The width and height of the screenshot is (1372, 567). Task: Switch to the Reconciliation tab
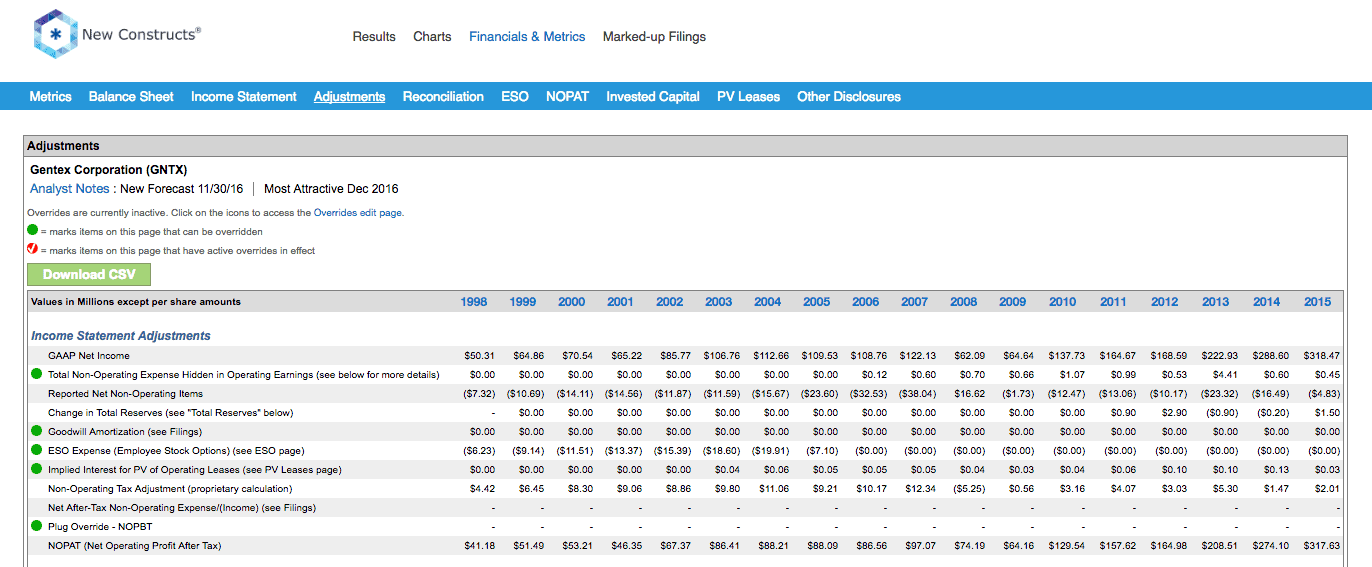tap(443, 96)
